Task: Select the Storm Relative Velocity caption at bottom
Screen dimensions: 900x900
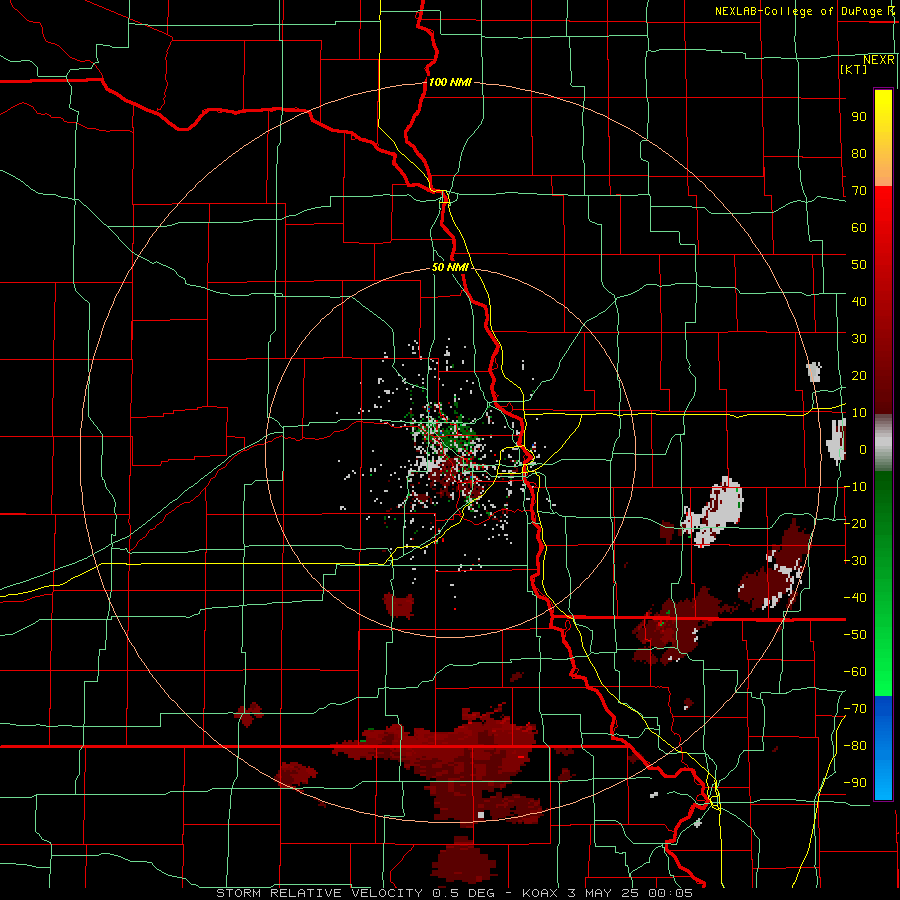Action: pos(454,893)
